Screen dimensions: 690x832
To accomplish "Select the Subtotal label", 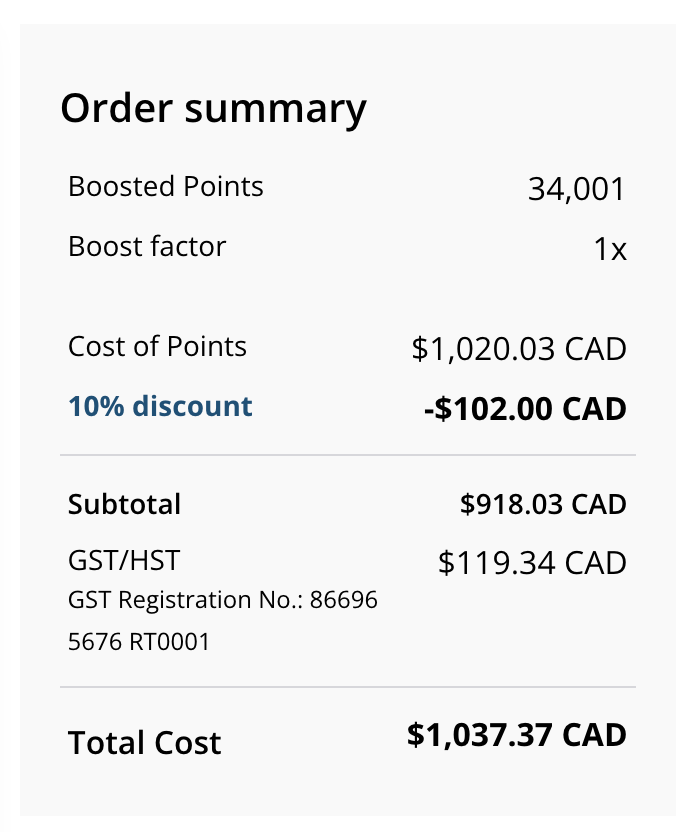I will (x=124, y=504).
